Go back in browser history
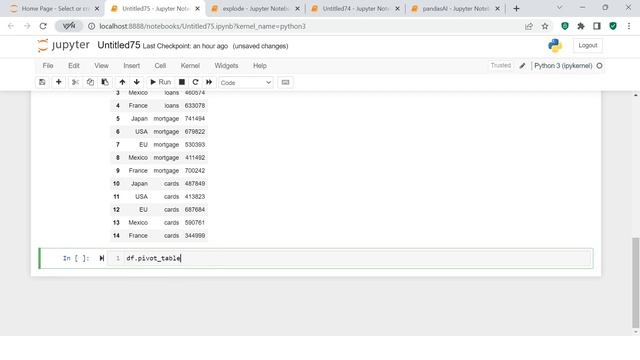The width and height of the screenshot is (640, 360). click(11, 26)
